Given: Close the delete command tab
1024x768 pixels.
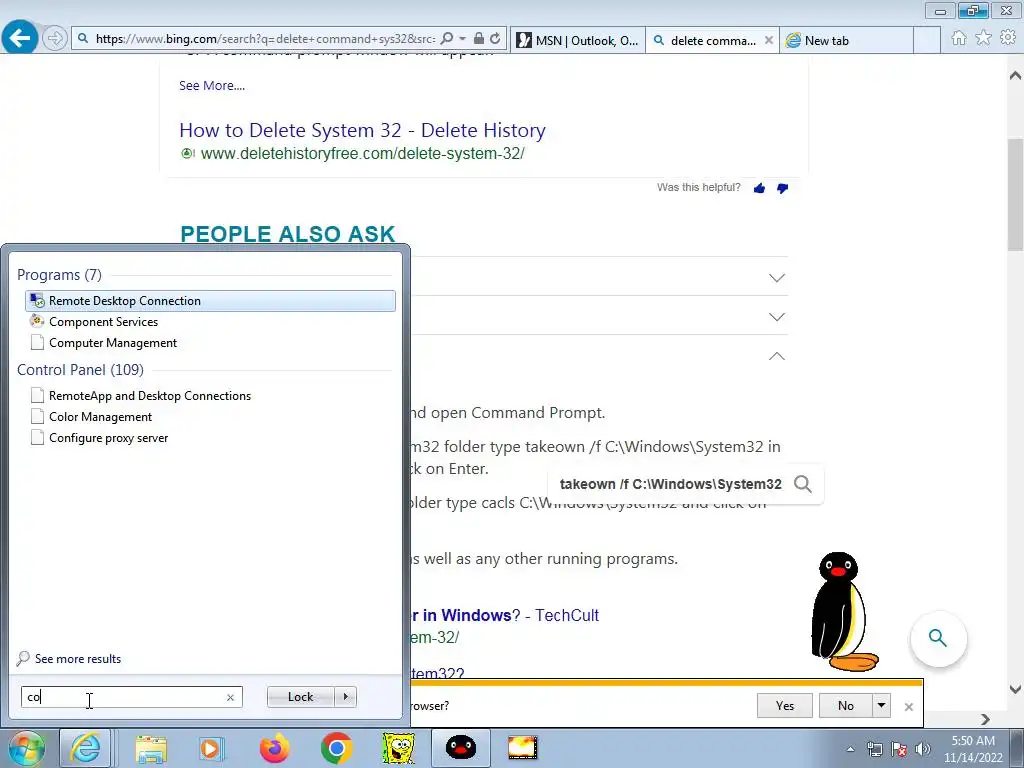Looking at the screenshot, I should (769, 40).
